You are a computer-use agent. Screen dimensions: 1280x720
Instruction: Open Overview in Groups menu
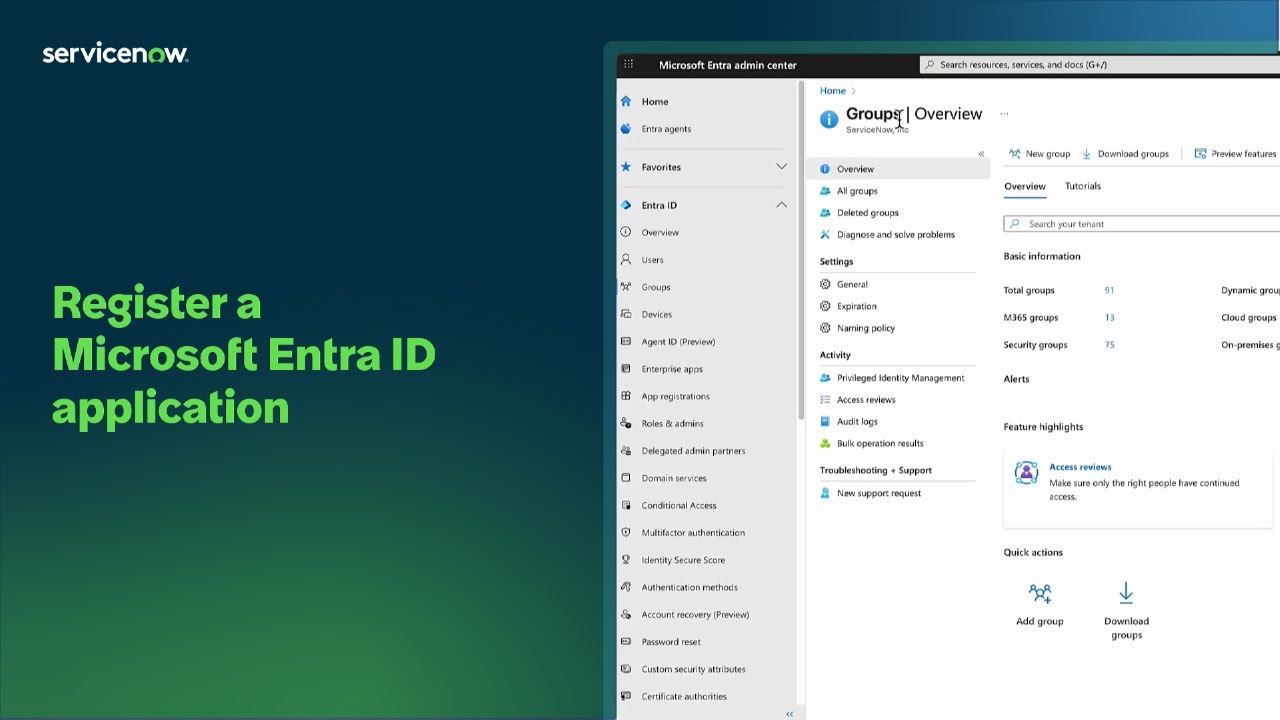[x=898, y=169]
